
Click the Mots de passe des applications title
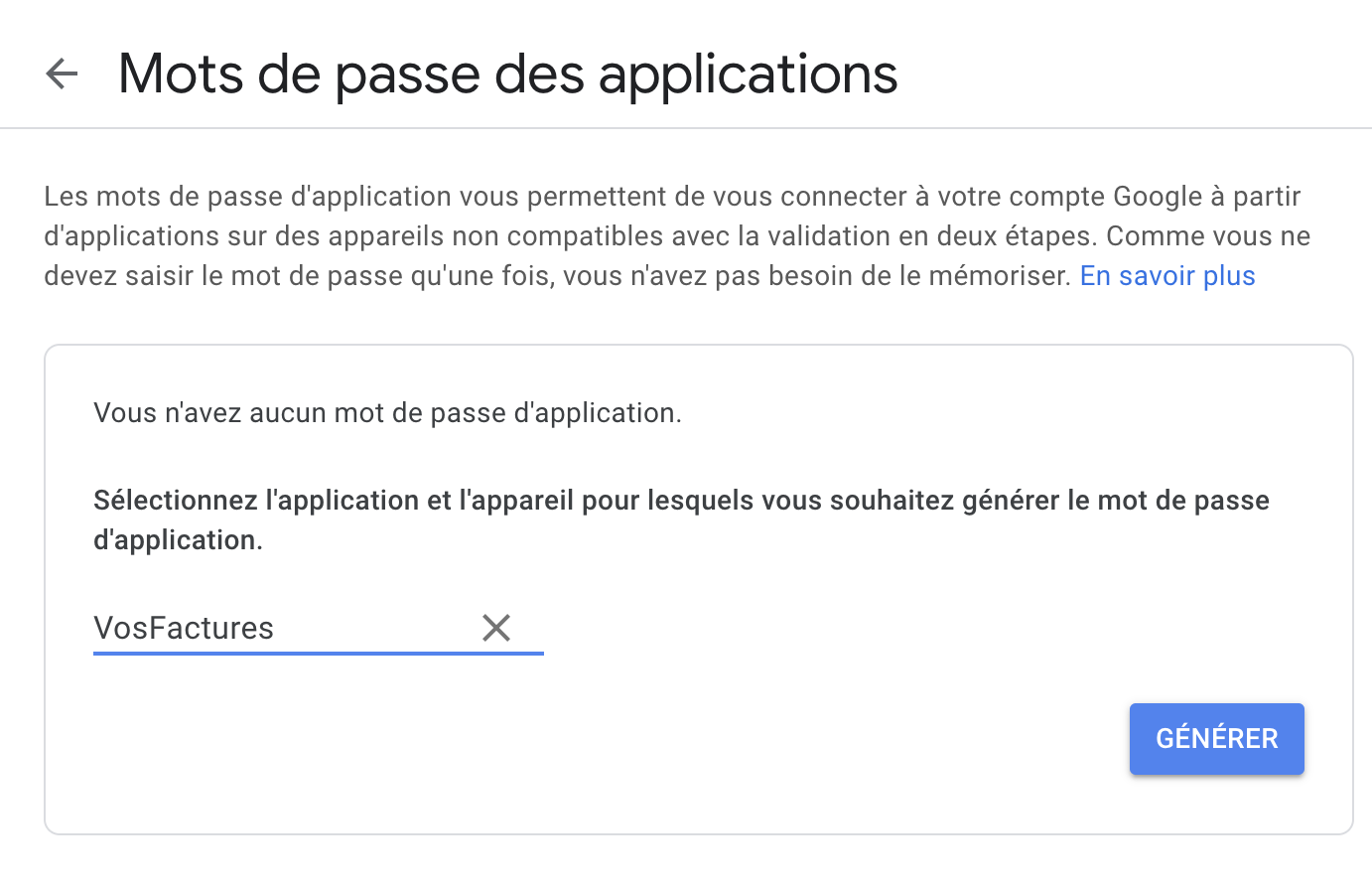[x=507, y=74]
